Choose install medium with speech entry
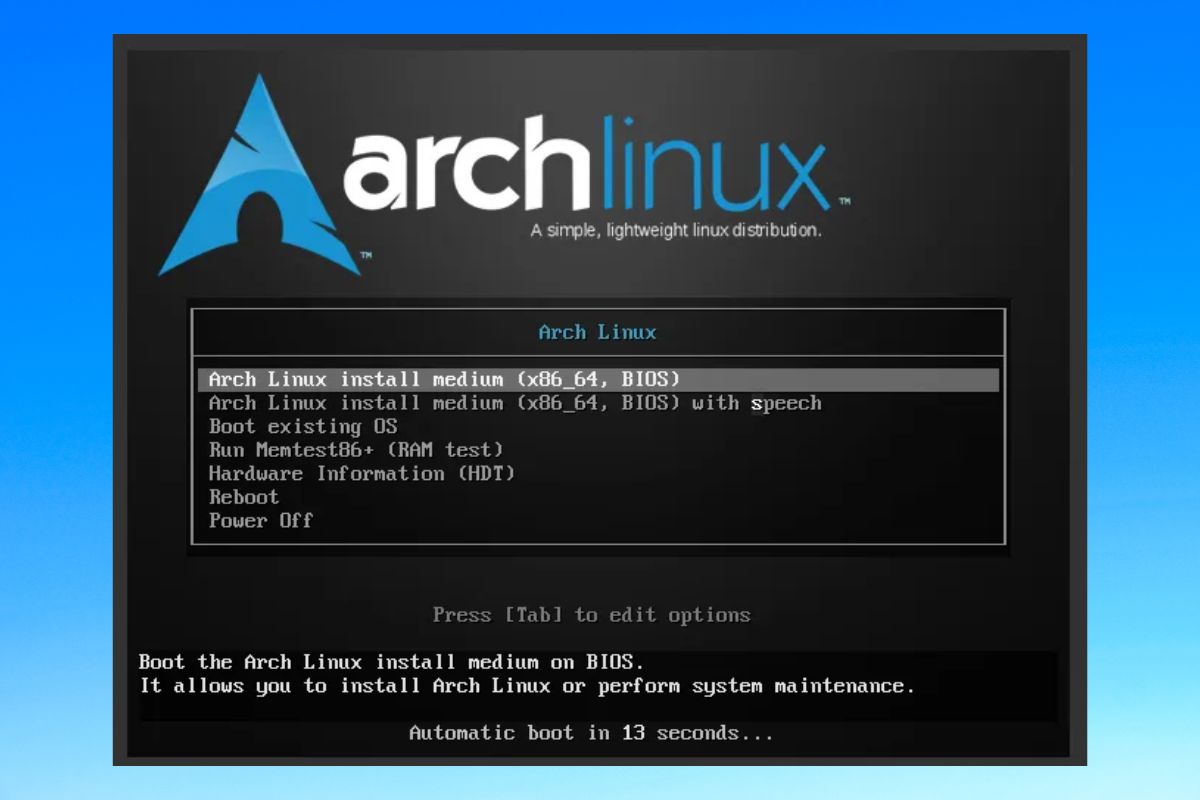This screenshot has width=1200, height=800. click(515, 404)
